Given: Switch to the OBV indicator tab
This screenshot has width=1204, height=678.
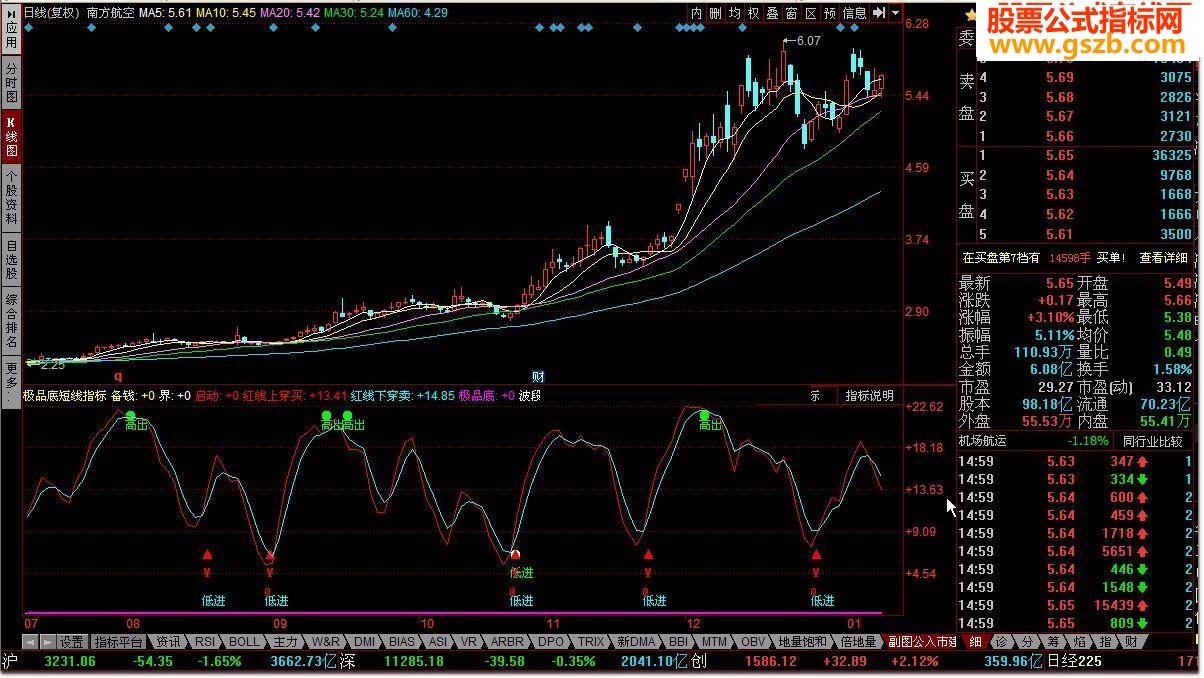Looking at the screenshot, I should (x=752, y=642).
